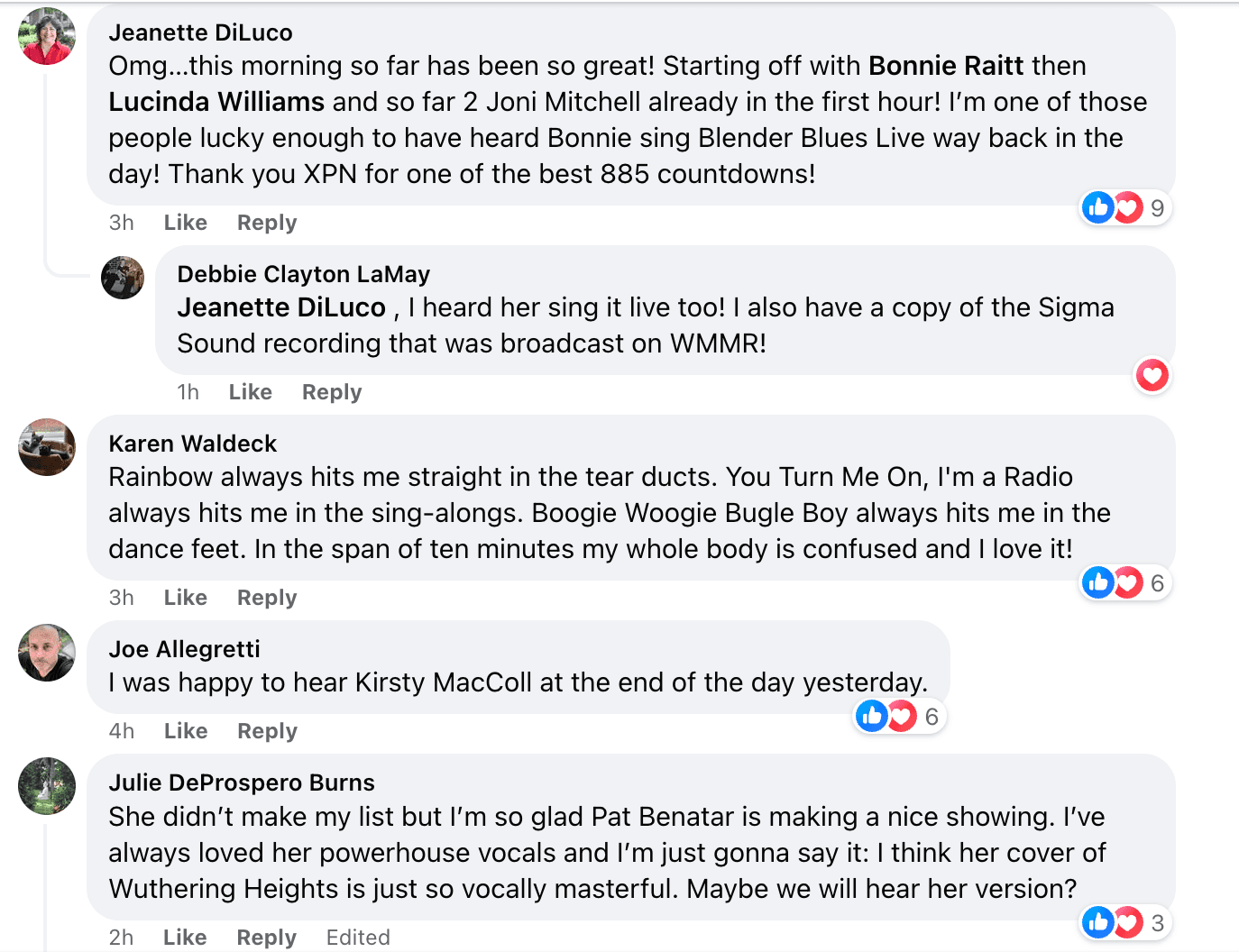This screenshot has width=1239, height=952.
Task: View reactions on Karen Waldeck's comment
Action: 1124,583
